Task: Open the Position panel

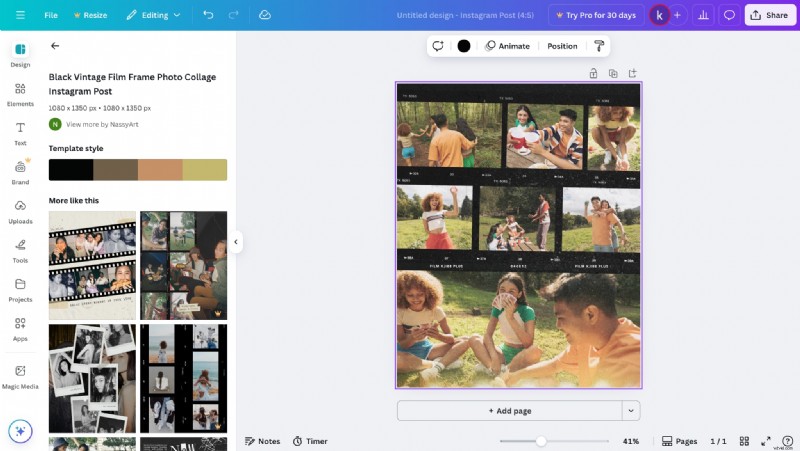Action: pos(562,46)
